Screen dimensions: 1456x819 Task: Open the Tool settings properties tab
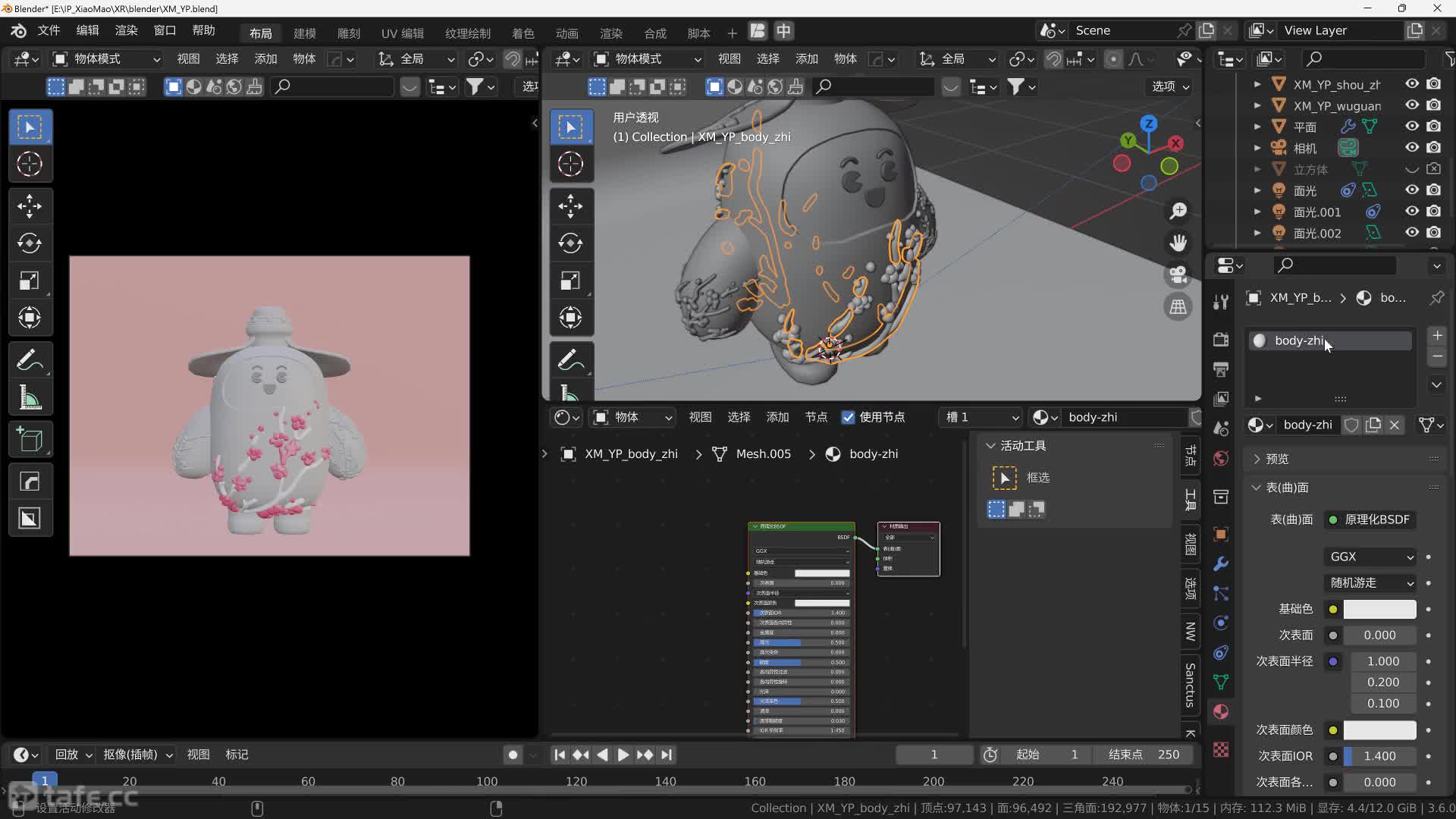click(x=1221, y=303)
